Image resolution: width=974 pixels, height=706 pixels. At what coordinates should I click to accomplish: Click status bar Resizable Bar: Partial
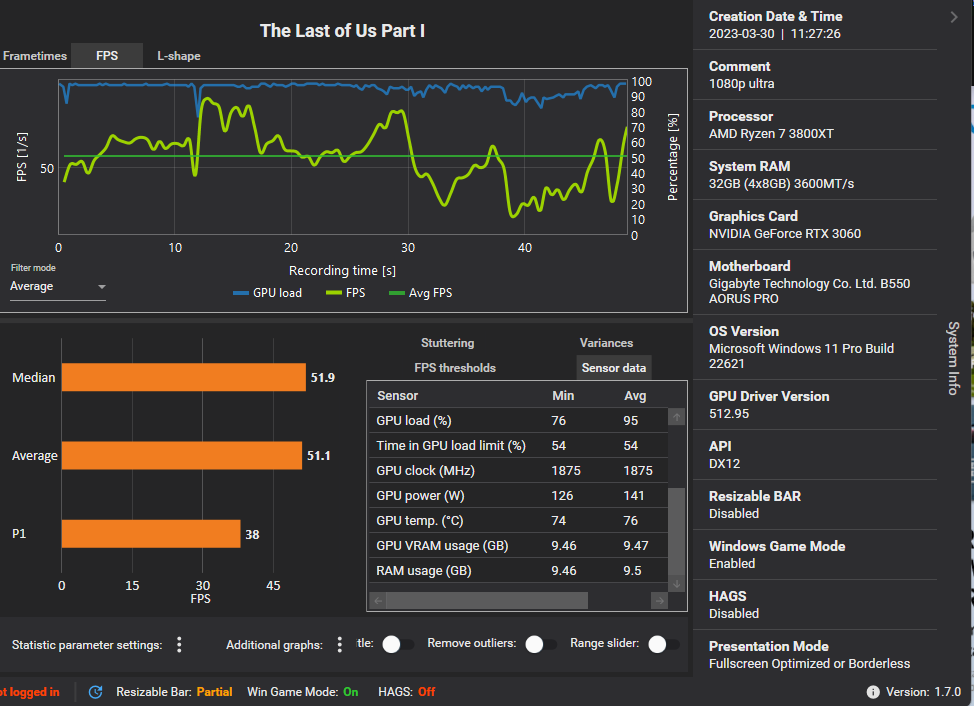click(174, 692)
